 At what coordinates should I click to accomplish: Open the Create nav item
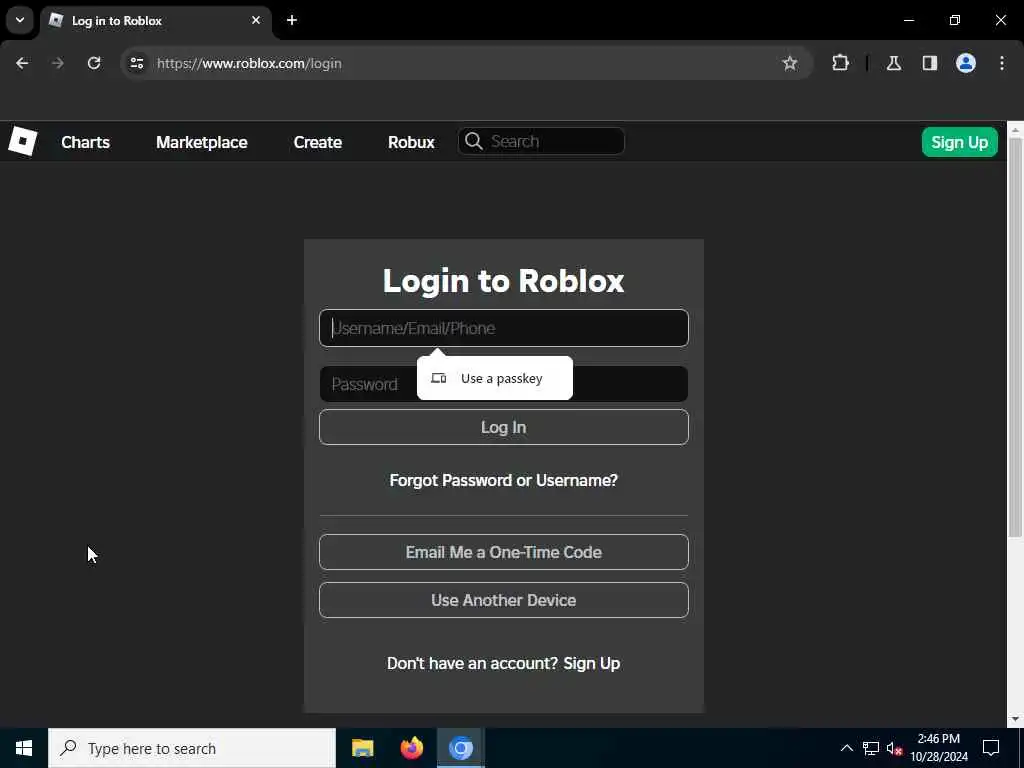click(317, 142)
